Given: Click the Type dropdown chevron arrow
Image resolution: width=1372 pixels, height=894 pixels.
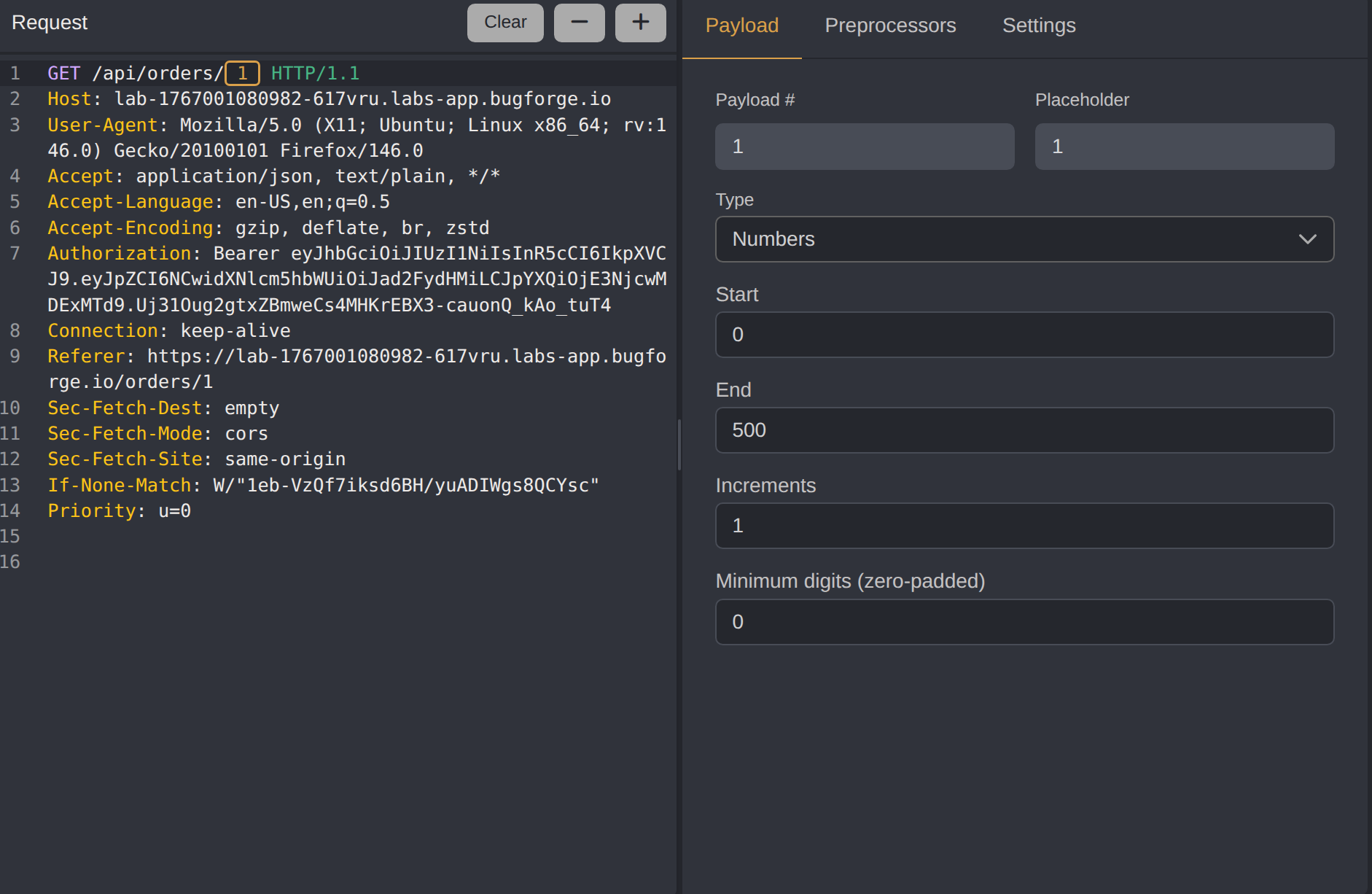Looking at the screenshot, I should click(1307, 239).
